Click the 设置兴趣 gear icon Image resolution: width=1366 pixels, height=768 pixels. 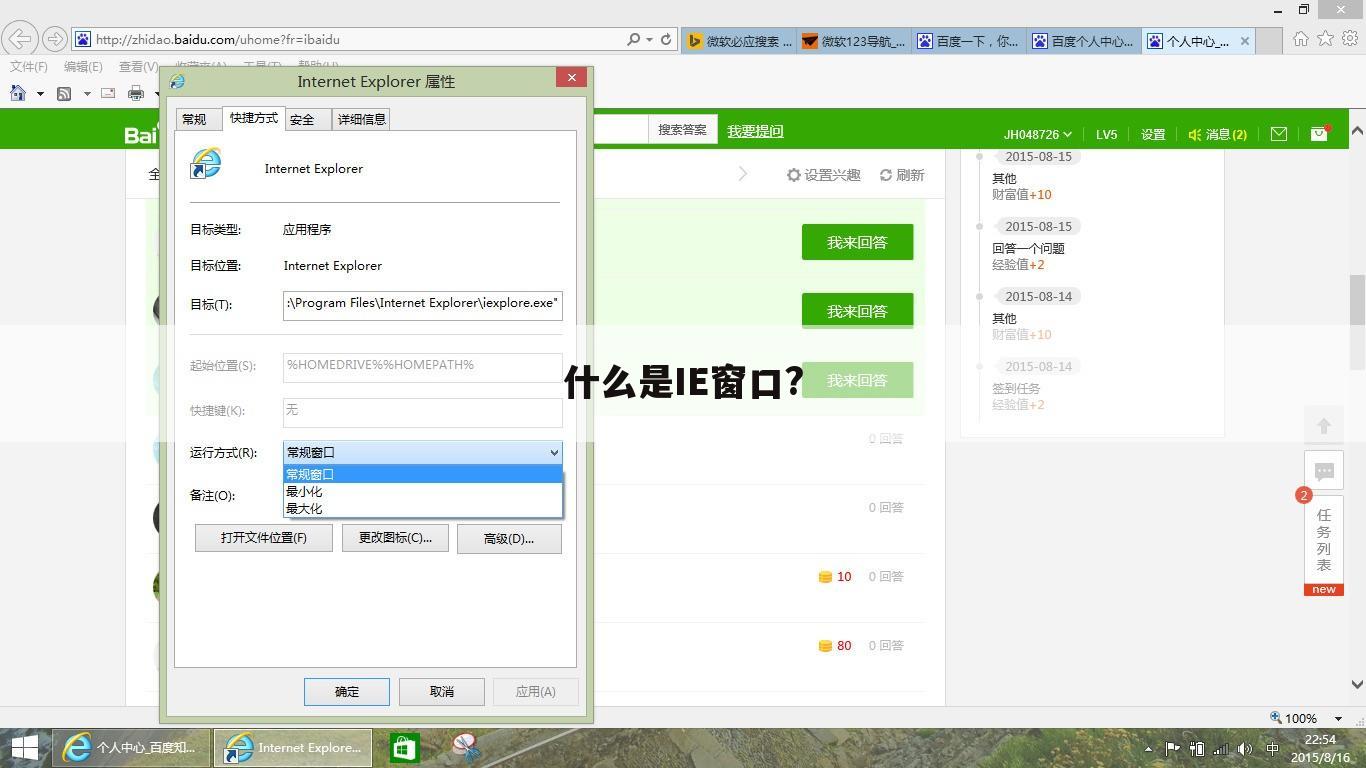coord(794,175)
